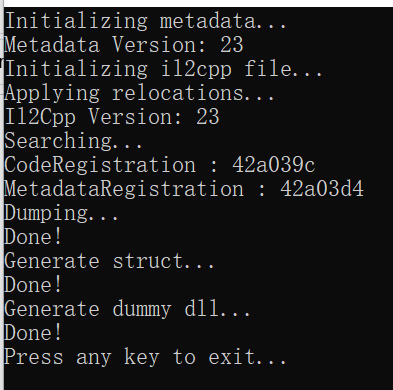Screen dimensions: 393x390
Task: Click the word 'MetadataRegistration' in the output
Action: click(124, 189)
